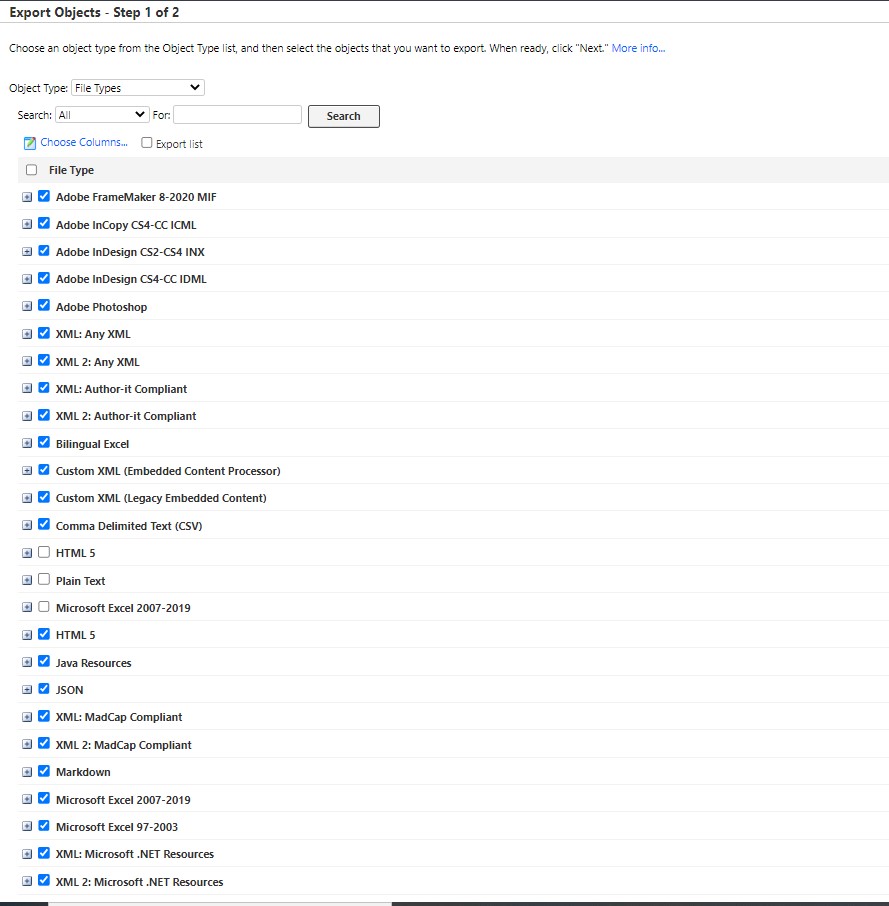Uncheck the ticked HTML 5 checkbox
The width and height of the screenshot is (889, 906).
44,634
